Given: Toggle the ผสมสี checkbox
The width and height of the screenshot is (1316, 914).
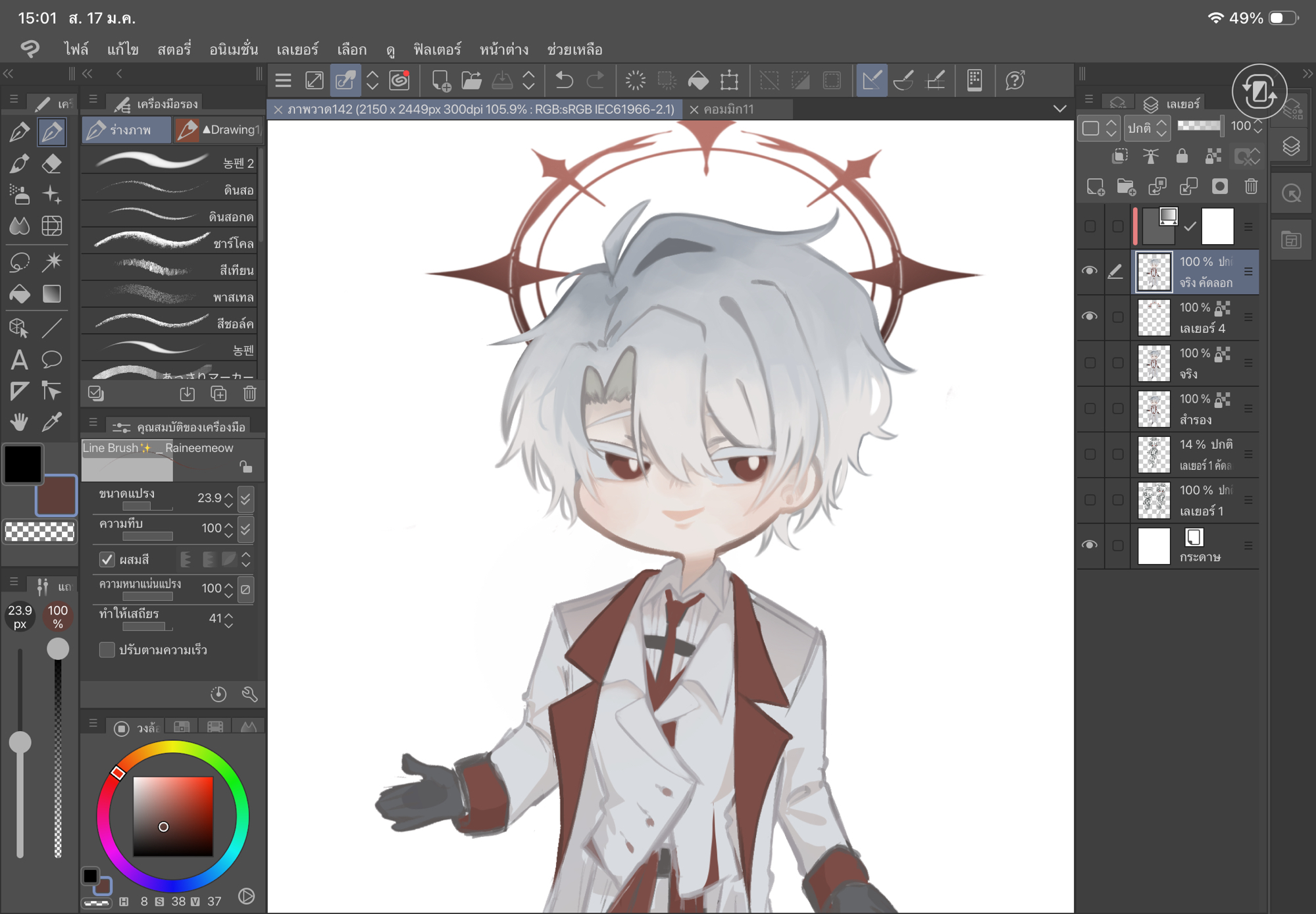Looking at the screenshot, I should coord(107,559).
